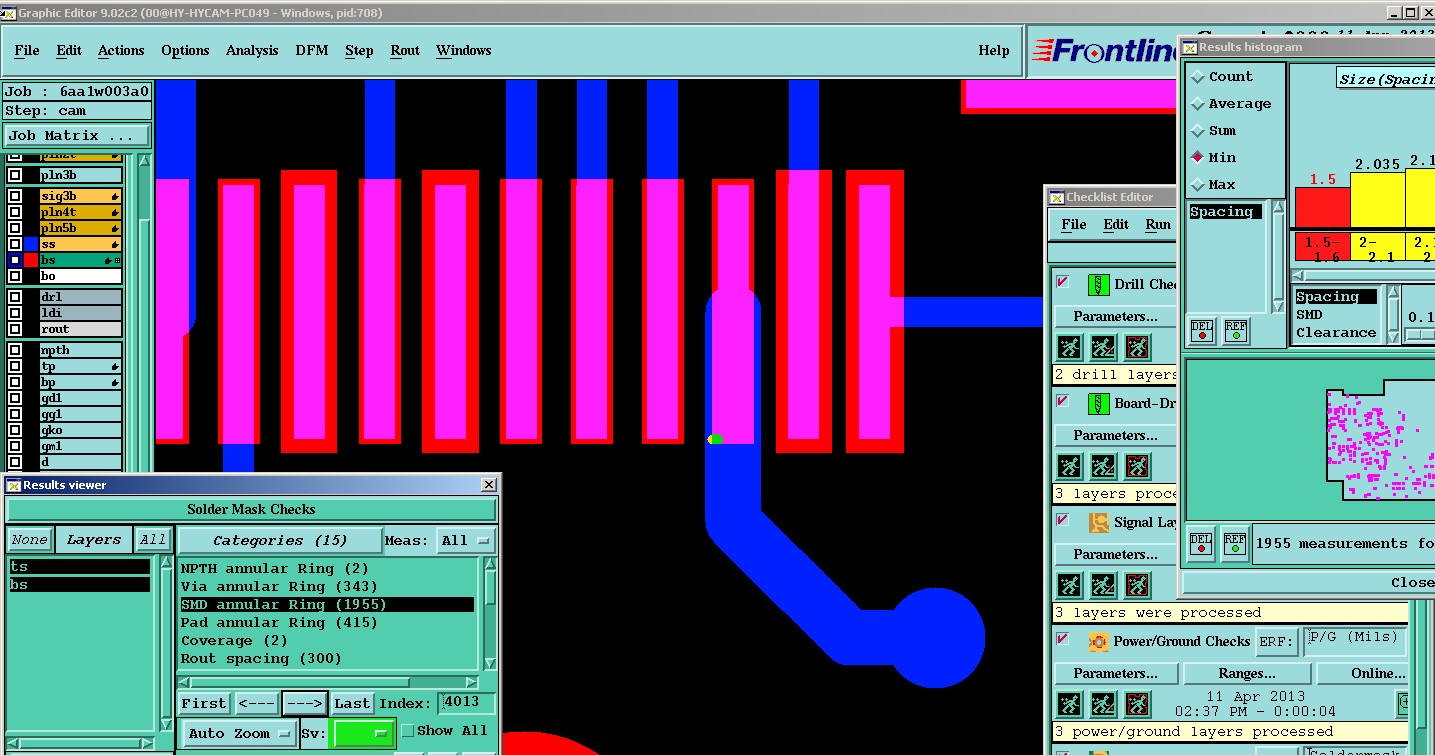The height and width of the screenshot is (755, 1435).
Task: Select the Sum radio option
Action: (1198, 131)
